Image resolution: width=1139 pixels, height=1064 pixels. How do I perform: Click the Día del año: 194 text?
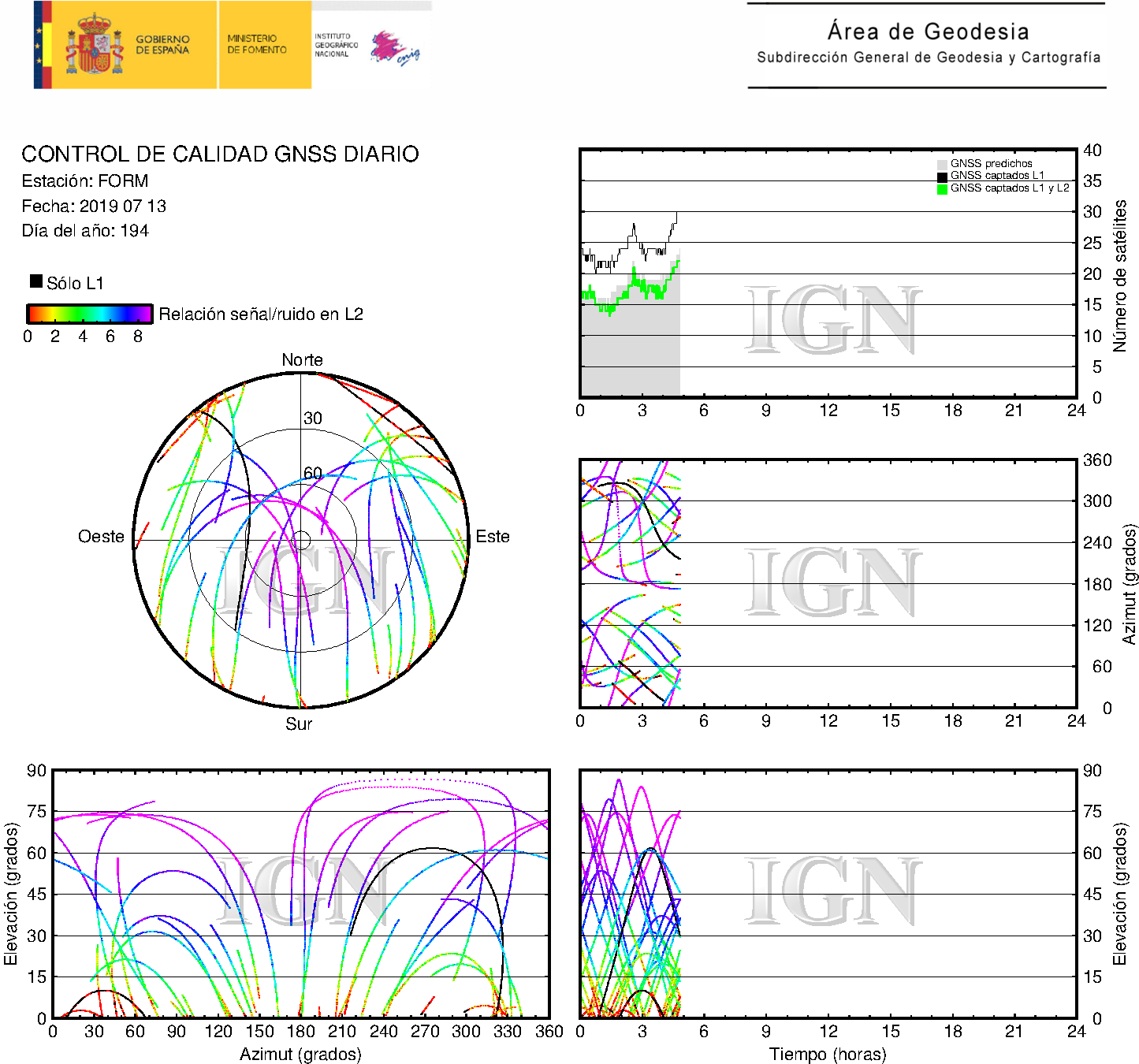[85, 231]
